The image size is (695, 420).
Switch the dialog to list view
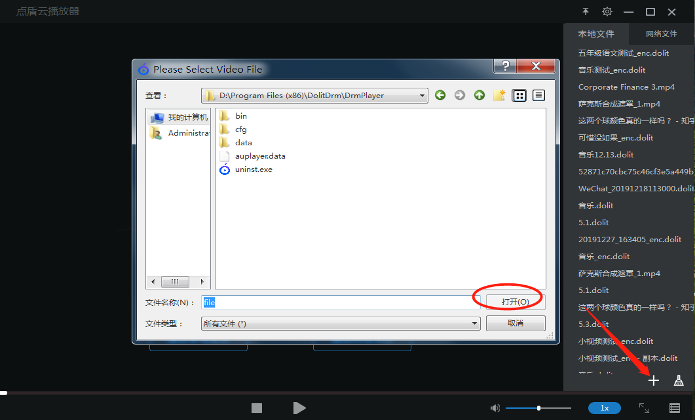[x=519, y=95]
